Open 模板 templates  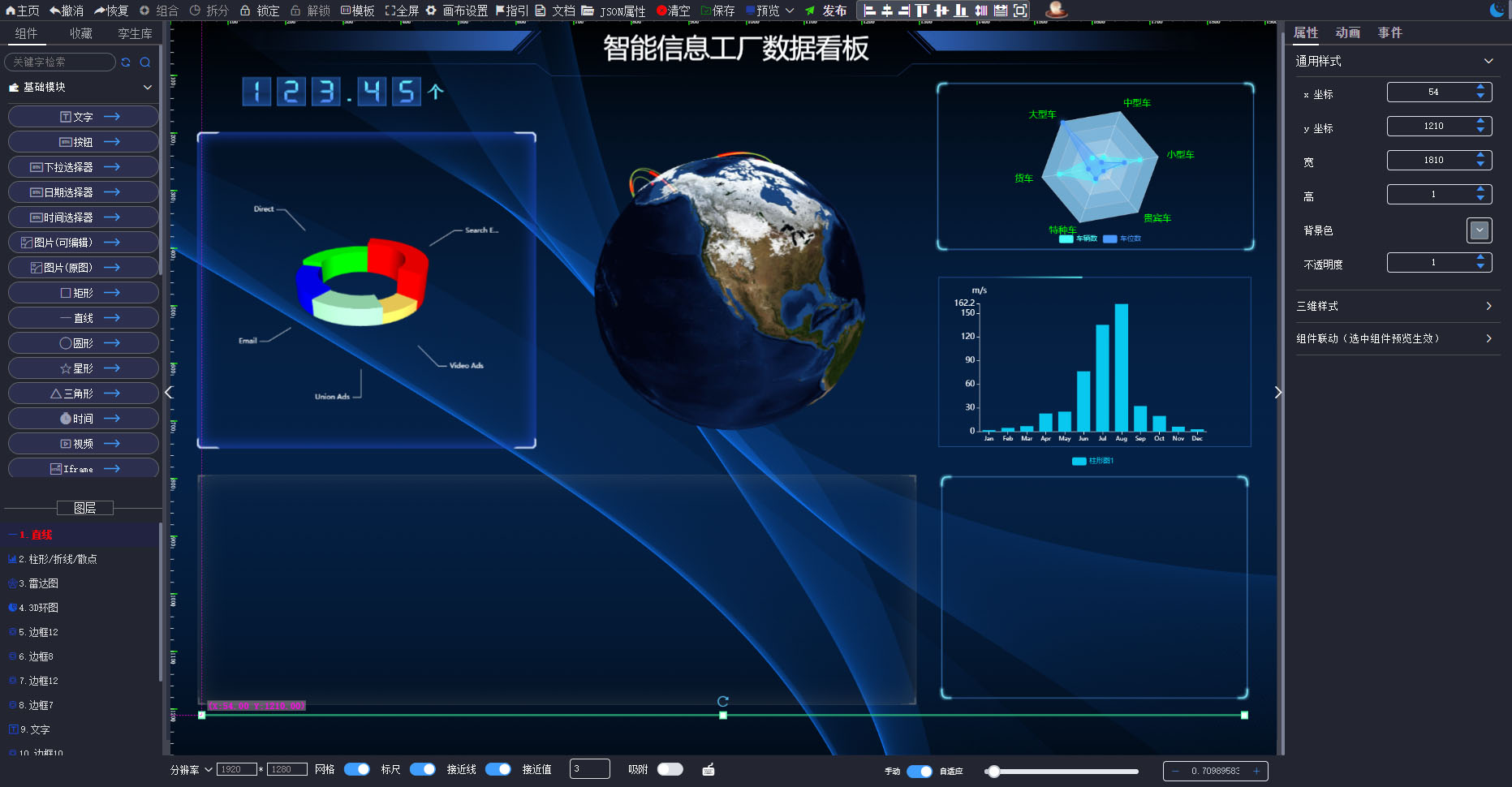click(x=358, y=11)
